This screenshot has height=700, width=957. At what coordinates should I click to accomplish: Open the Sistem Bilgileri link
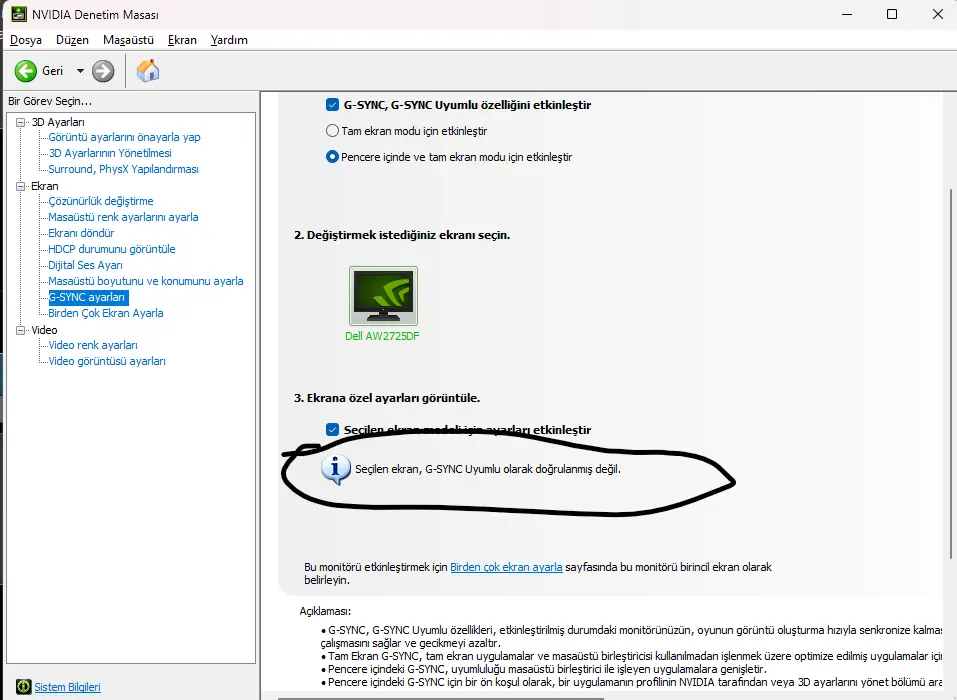[x=67, y=687]
